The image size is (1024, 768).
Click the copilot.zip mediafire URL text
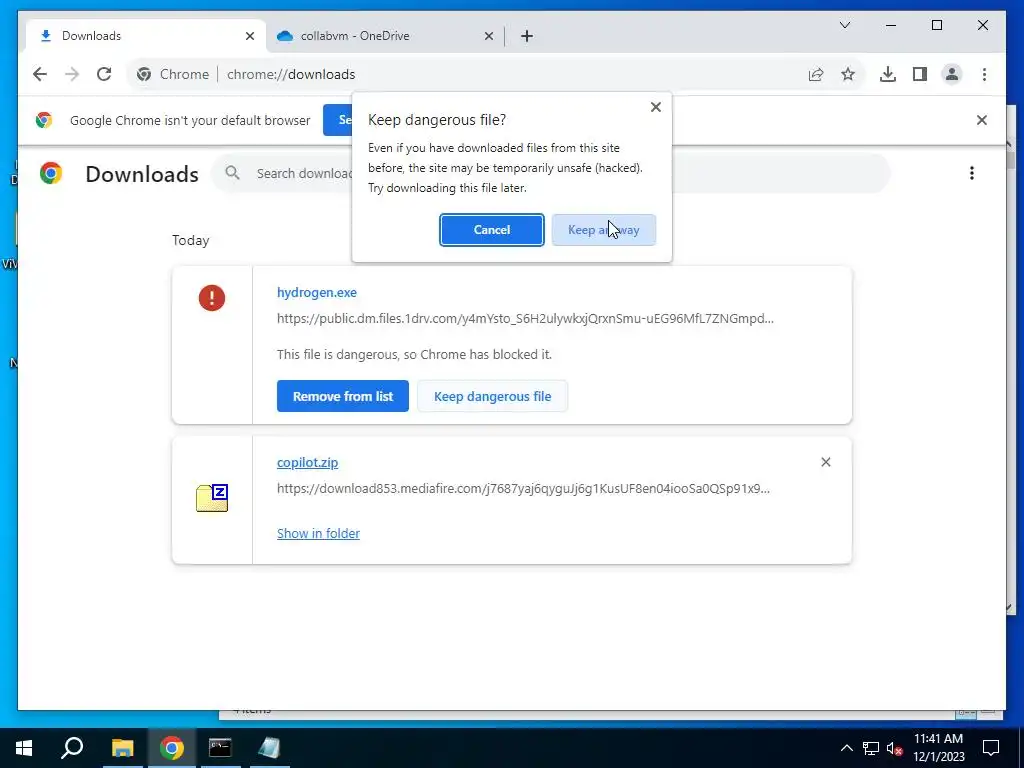[x=523, y=488]
